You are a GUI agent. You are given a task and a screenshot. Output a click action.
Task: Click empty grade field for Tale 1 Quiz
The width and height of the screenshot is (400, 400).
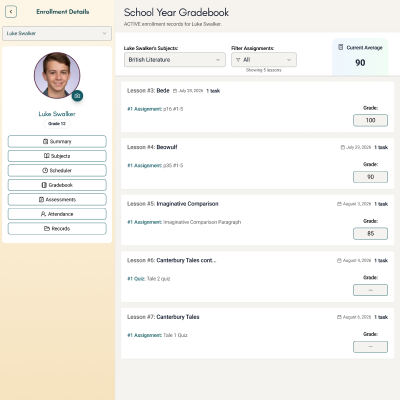tap(370, 347)
